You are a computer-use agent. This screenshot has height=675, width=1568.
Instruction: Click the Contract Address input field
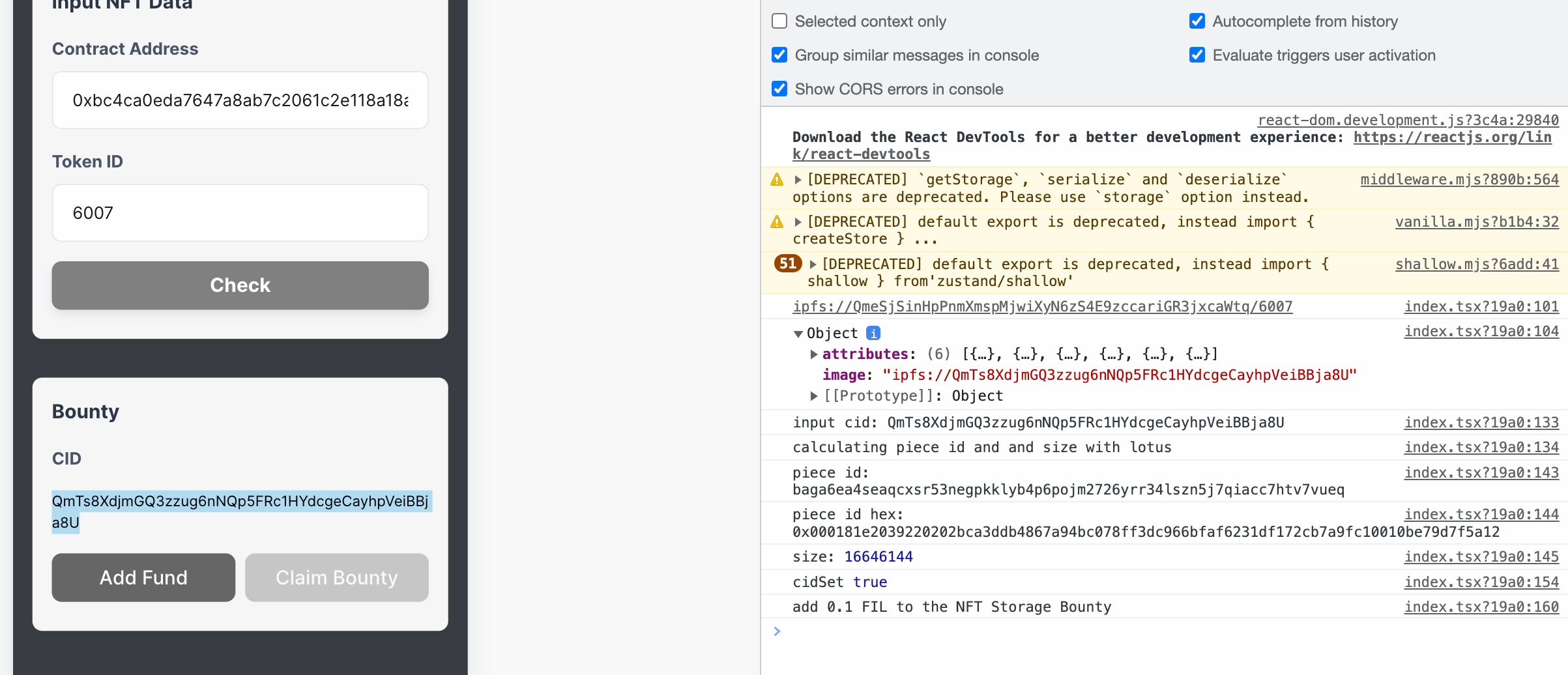(240, 100)
